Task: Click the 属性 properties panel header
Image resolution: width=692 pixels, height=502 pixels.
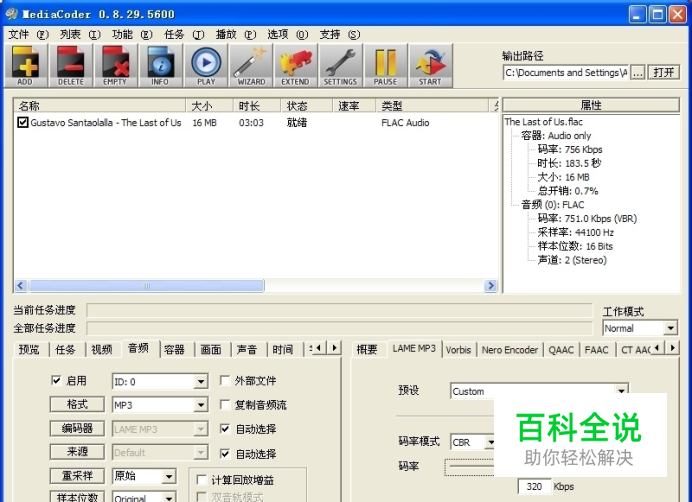Action: (590, 105)
